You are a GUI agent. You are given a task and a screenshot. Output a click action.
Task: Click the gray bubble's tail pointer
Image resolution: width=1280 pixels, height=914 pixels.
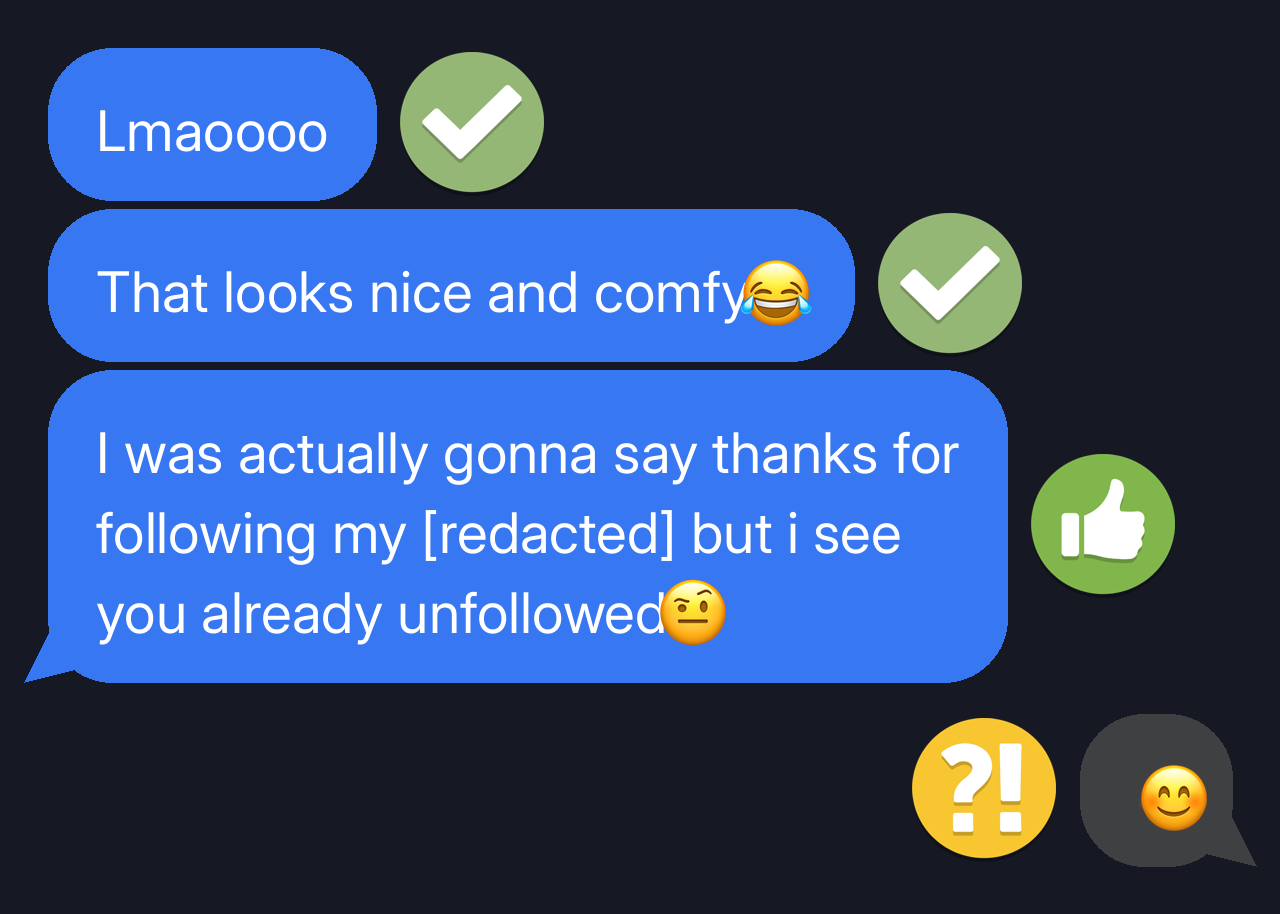click(1232, 845)
